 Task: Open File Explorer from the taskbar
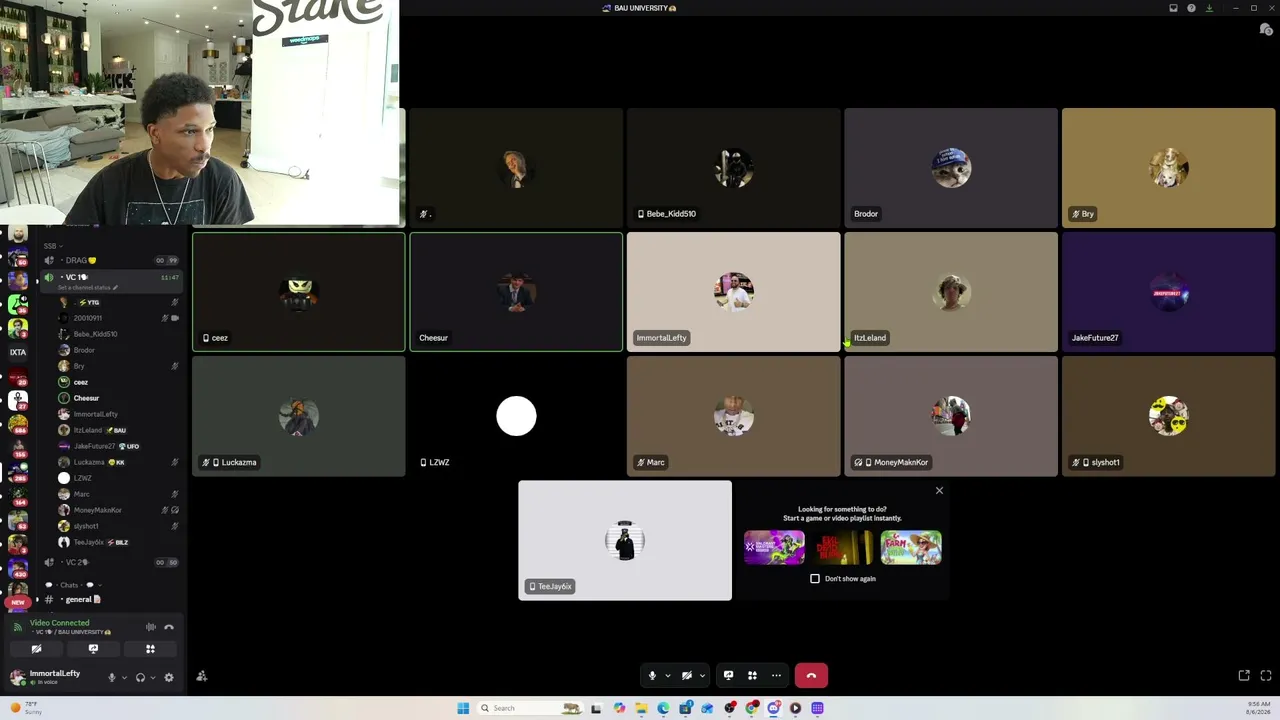[x=641, y=708]
